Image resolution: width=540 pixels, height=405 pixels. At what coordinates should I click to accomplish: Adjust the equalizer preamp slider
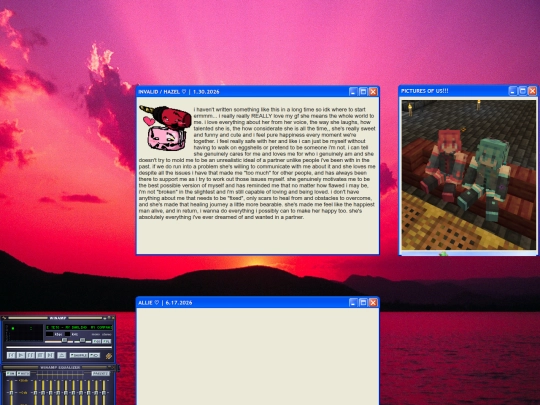(11, 393)
